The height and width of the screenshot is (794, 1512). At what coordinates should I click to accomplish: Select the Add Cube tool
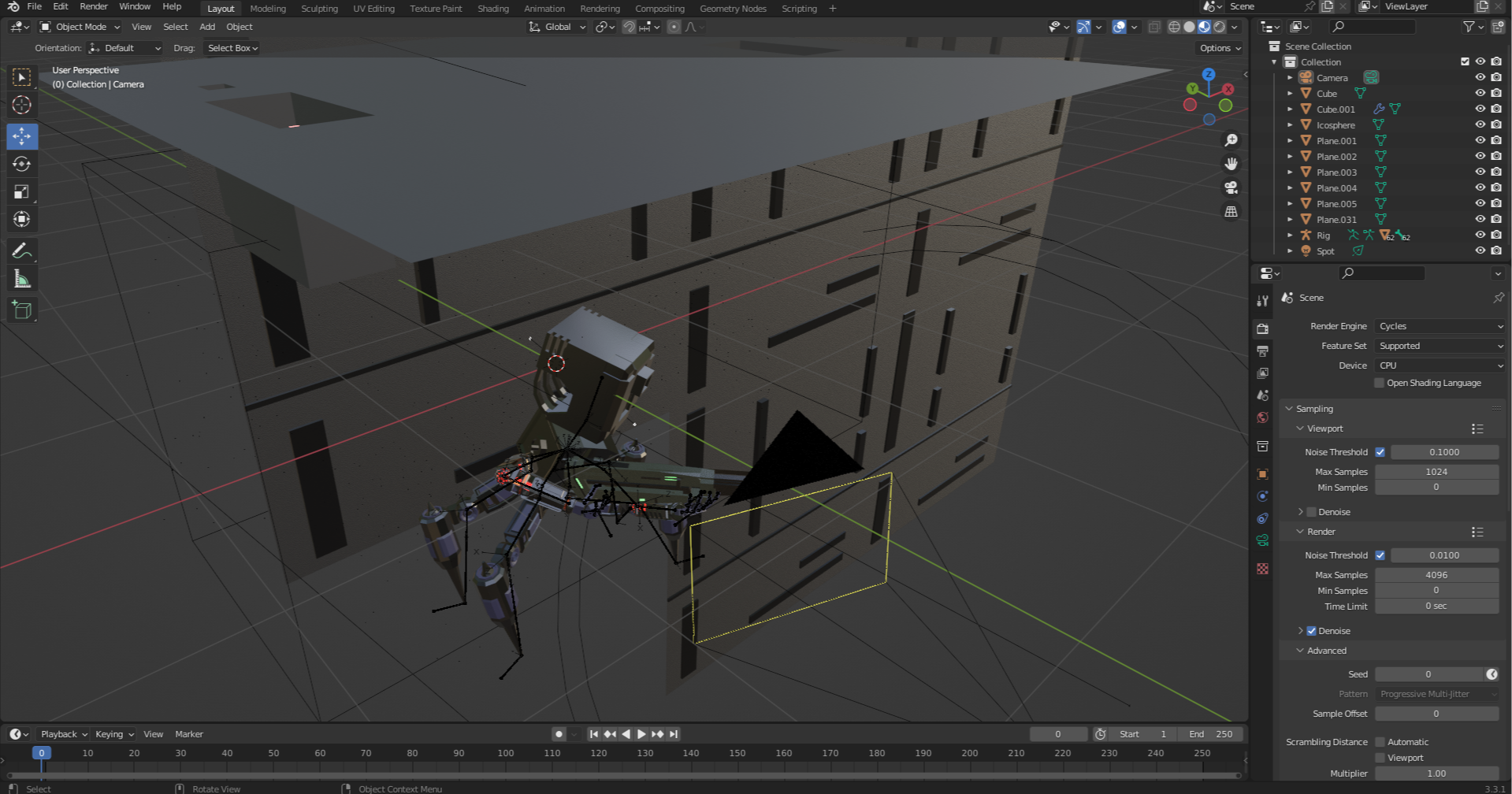click(x=21, y=310)
